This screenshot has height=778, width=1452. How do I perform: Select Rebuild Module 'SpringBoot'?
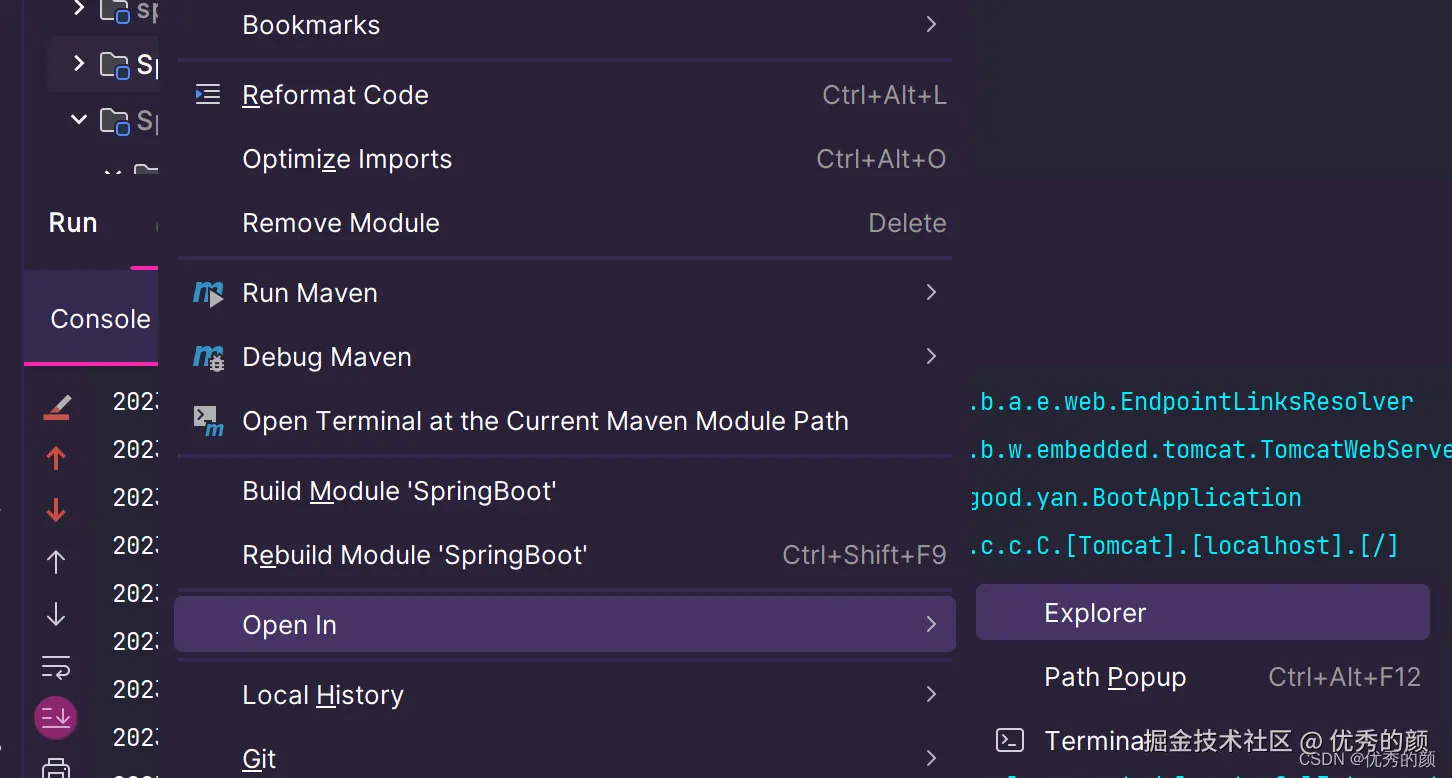tap(414, 555)
